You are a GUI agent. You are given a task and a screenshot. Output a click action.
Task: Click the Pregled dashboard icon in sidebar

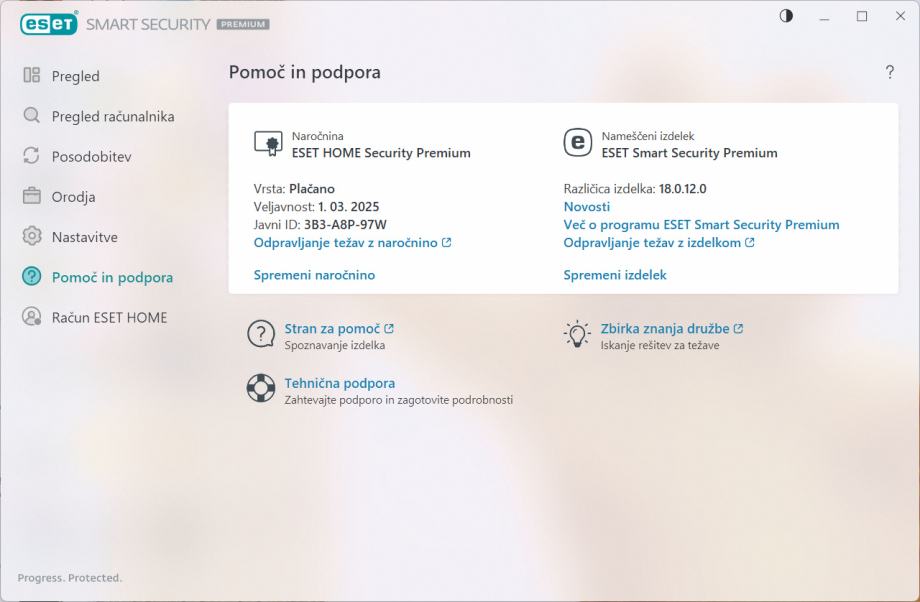tap(31, 76)
